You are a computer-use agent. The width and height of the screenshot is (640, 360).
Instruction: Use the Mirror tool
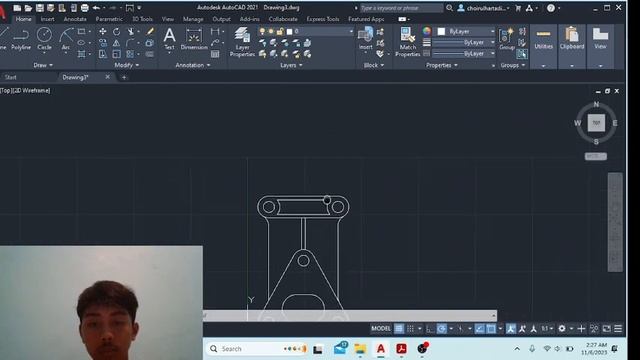[x=116, y=42]
